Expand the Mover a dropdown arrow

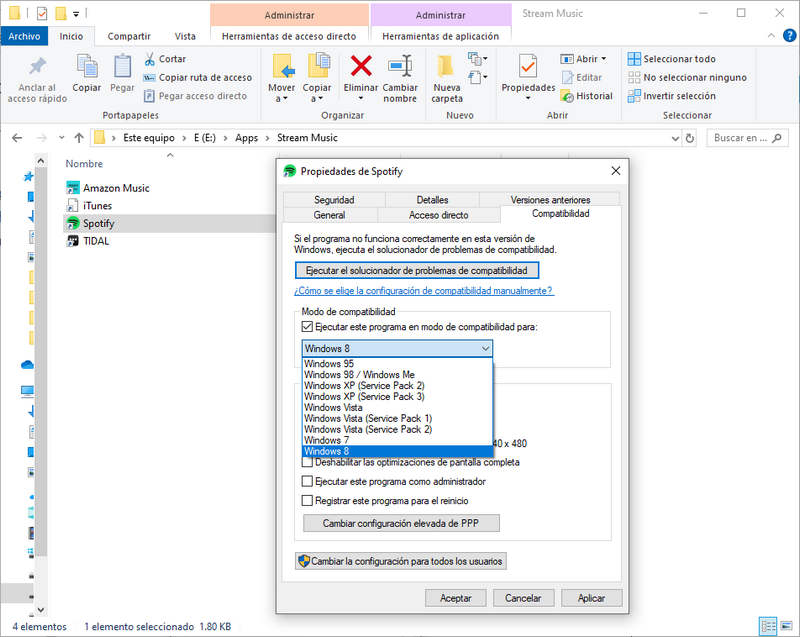[282, 99]
